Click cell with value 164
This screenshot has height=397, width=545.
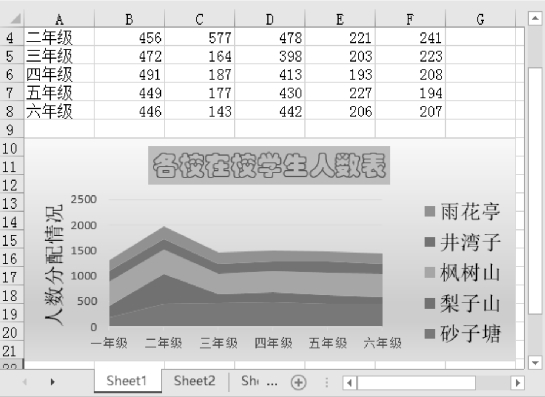tap(200, 56)
